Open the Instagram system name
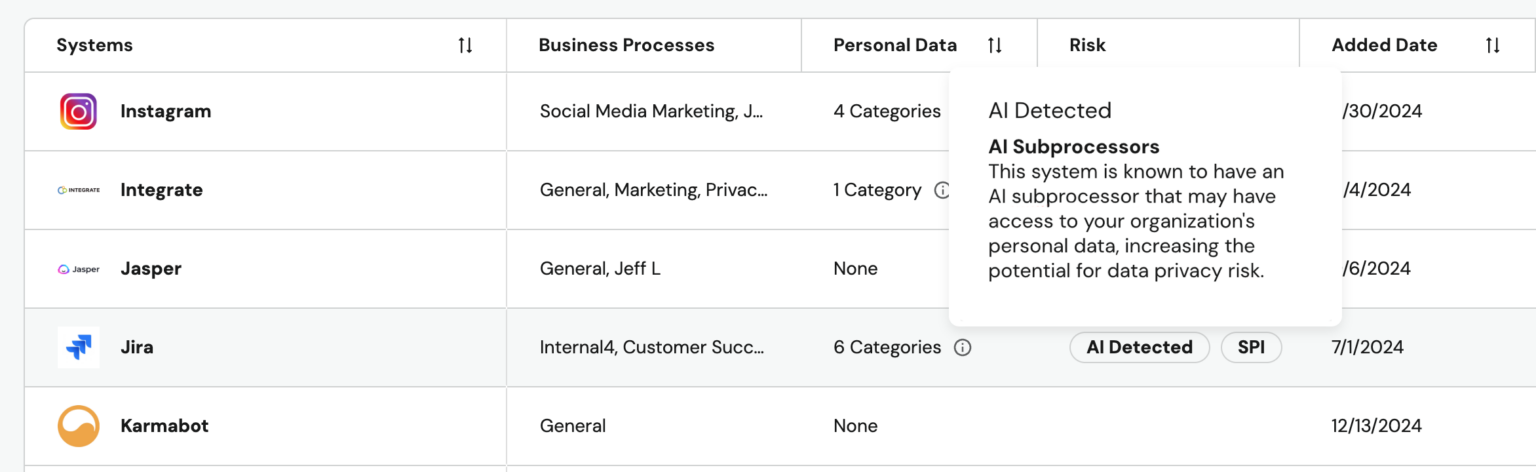This screenshot has height=472, width=1536. point(166,112)
